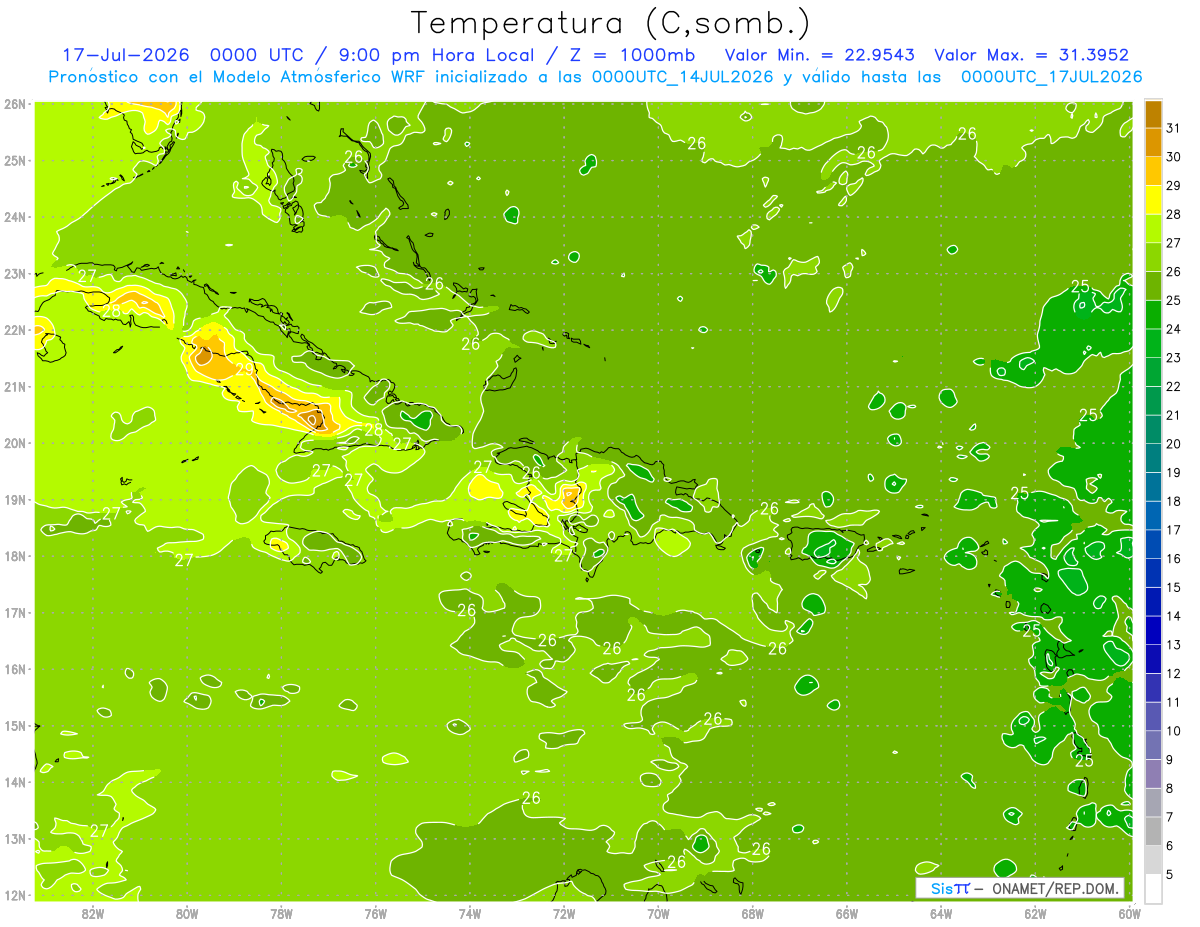Click the latitude axis label "24N"
This screenshot has height=927, width=1200.
[15, 217]
